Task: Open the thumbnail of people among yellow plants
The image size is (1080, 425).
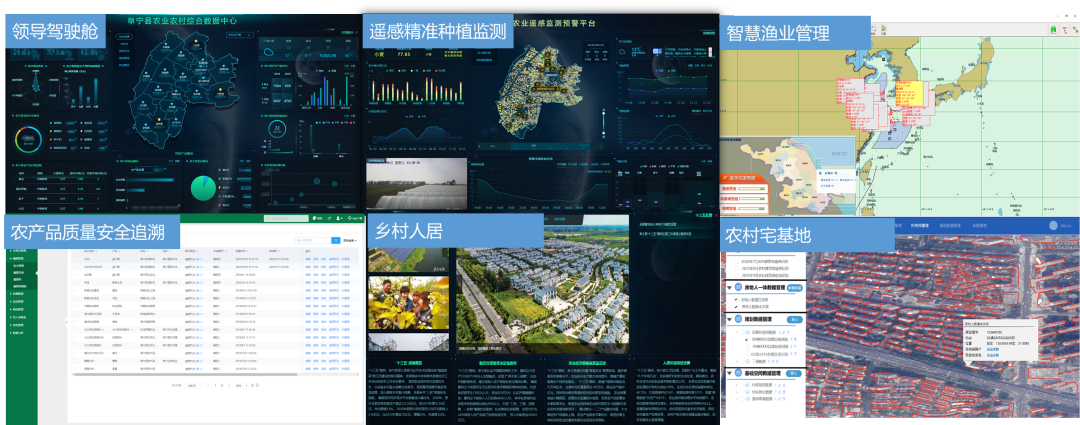Action: 408,302
